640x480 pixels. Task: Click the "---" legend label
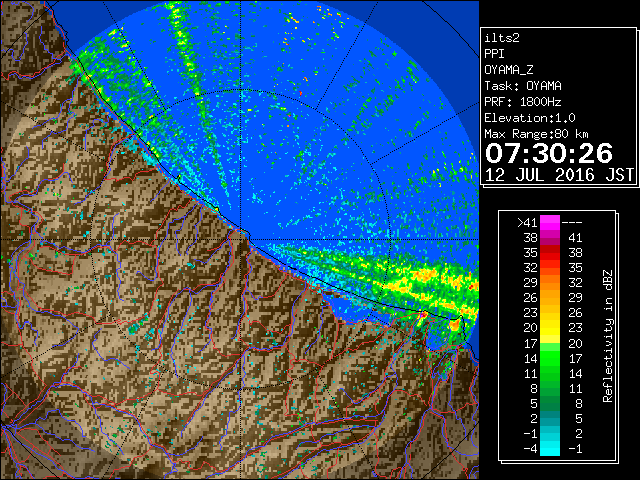[x=572, y=223]
